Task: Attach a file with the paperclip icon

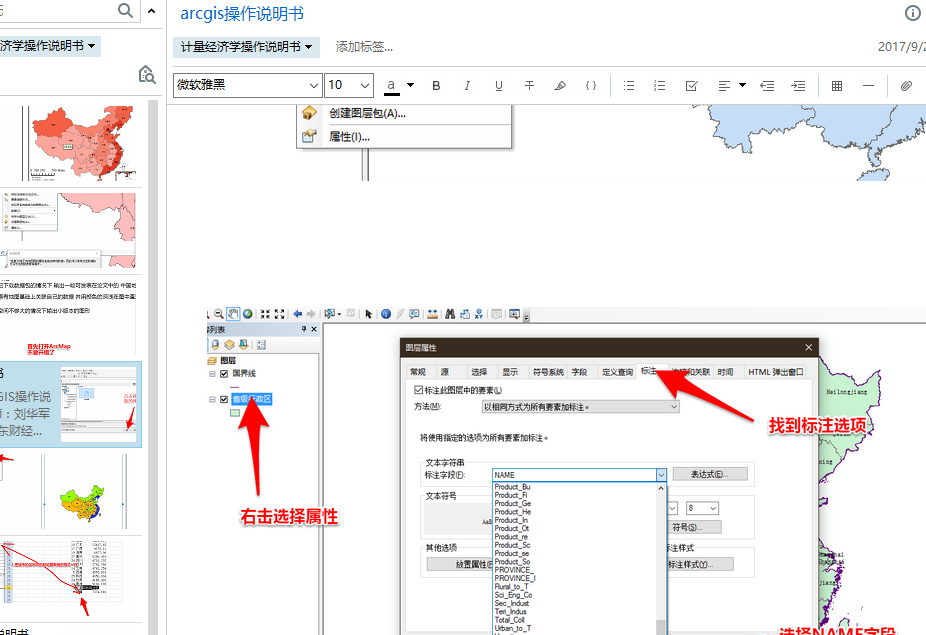Action: click(x=906, y=86)
